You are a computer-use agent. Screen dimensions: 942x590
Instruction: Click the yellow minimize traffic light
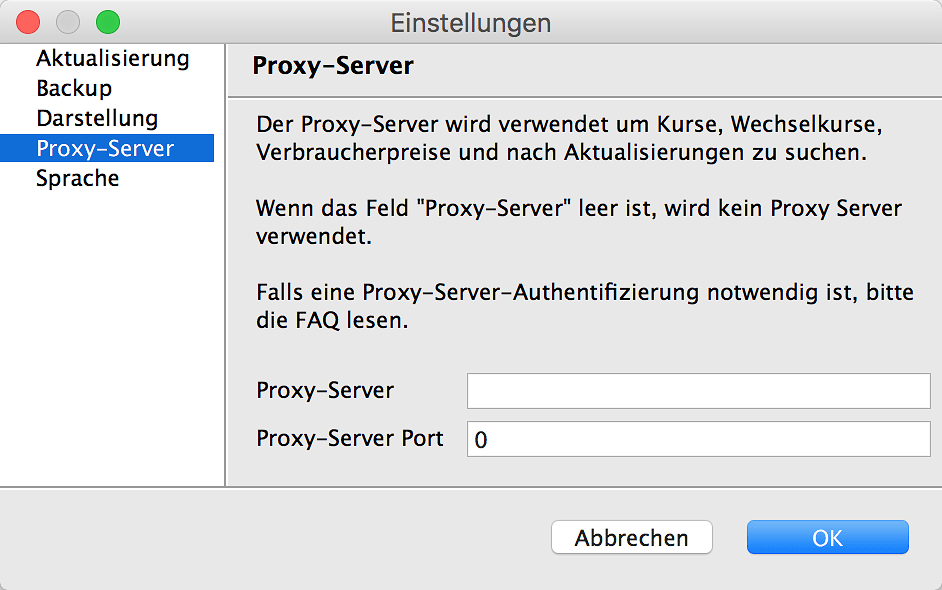tap(67, 19)
